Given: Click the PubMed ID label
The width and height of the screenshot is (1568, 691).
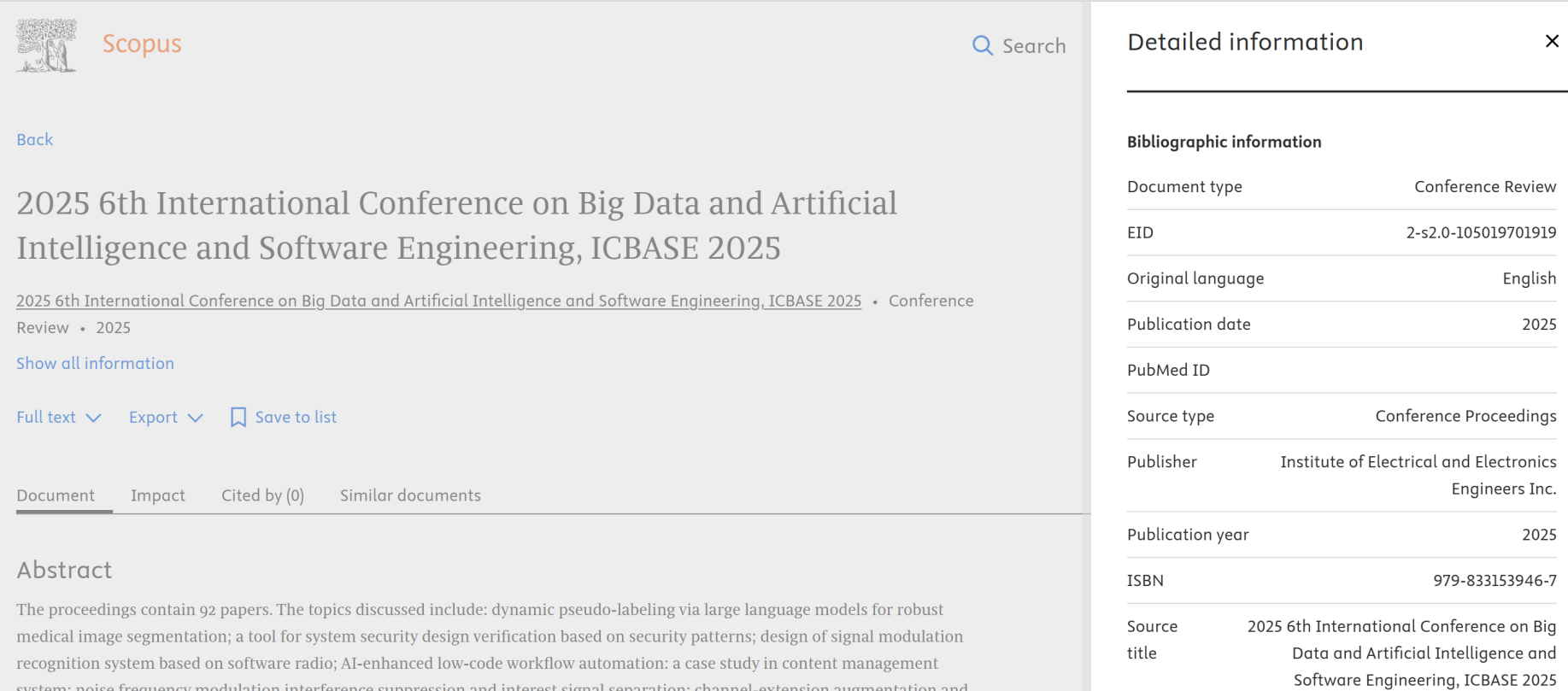Looking at the screenshot, I should pos(1169,370).
